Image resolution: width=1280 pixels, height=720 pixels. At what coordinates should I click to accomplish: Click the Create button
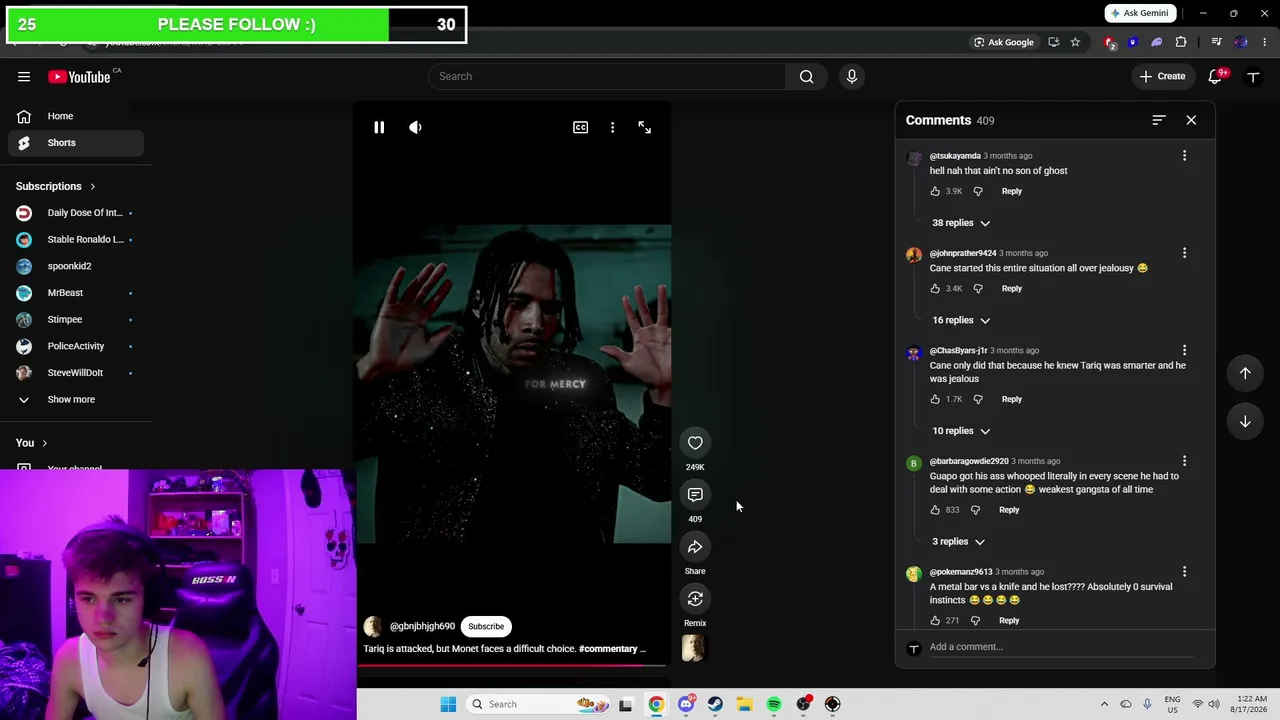(1162, 77)
